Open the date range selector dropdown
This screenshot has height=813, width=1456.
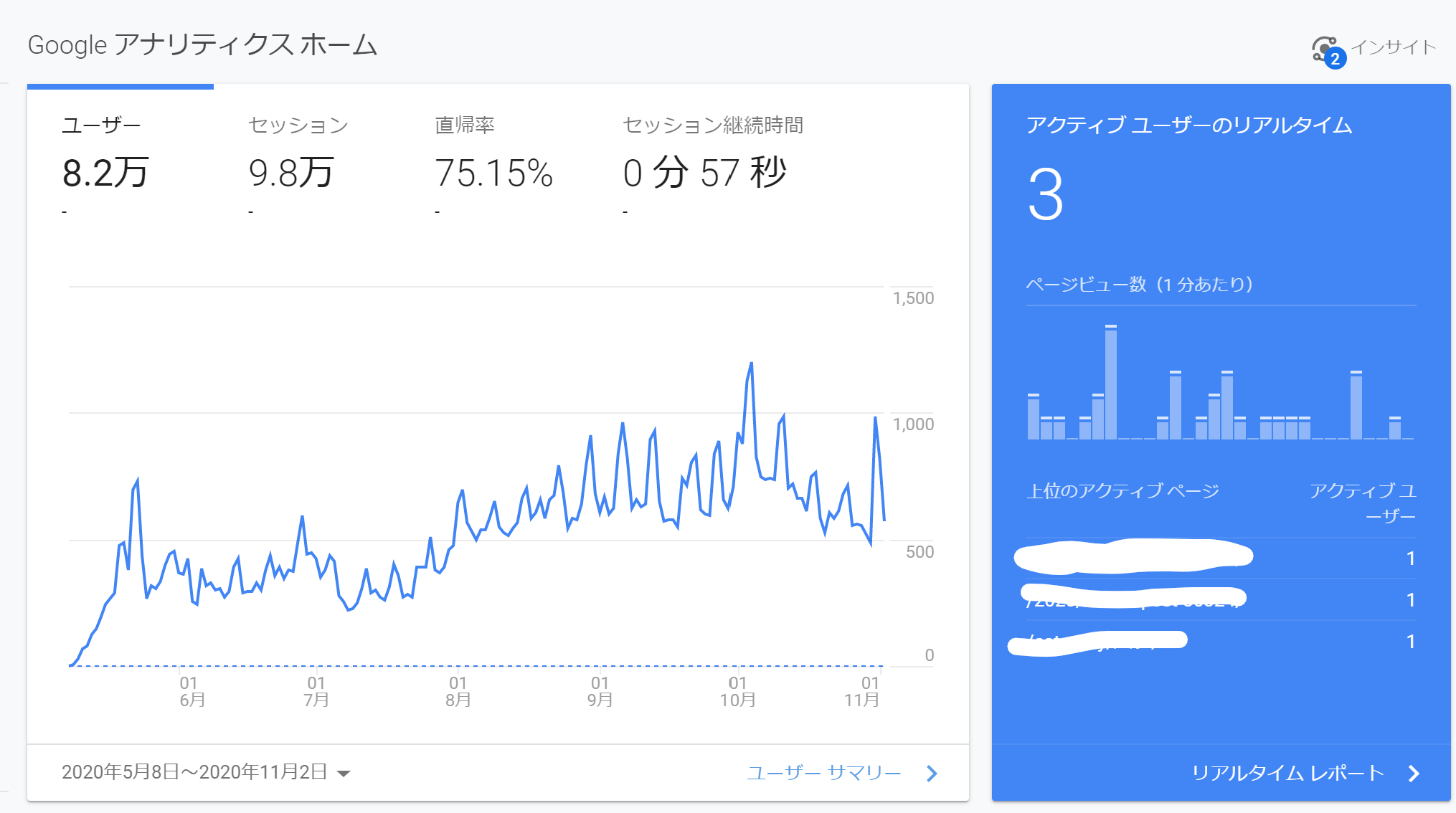pyautogui.click(x=344, y=773)
